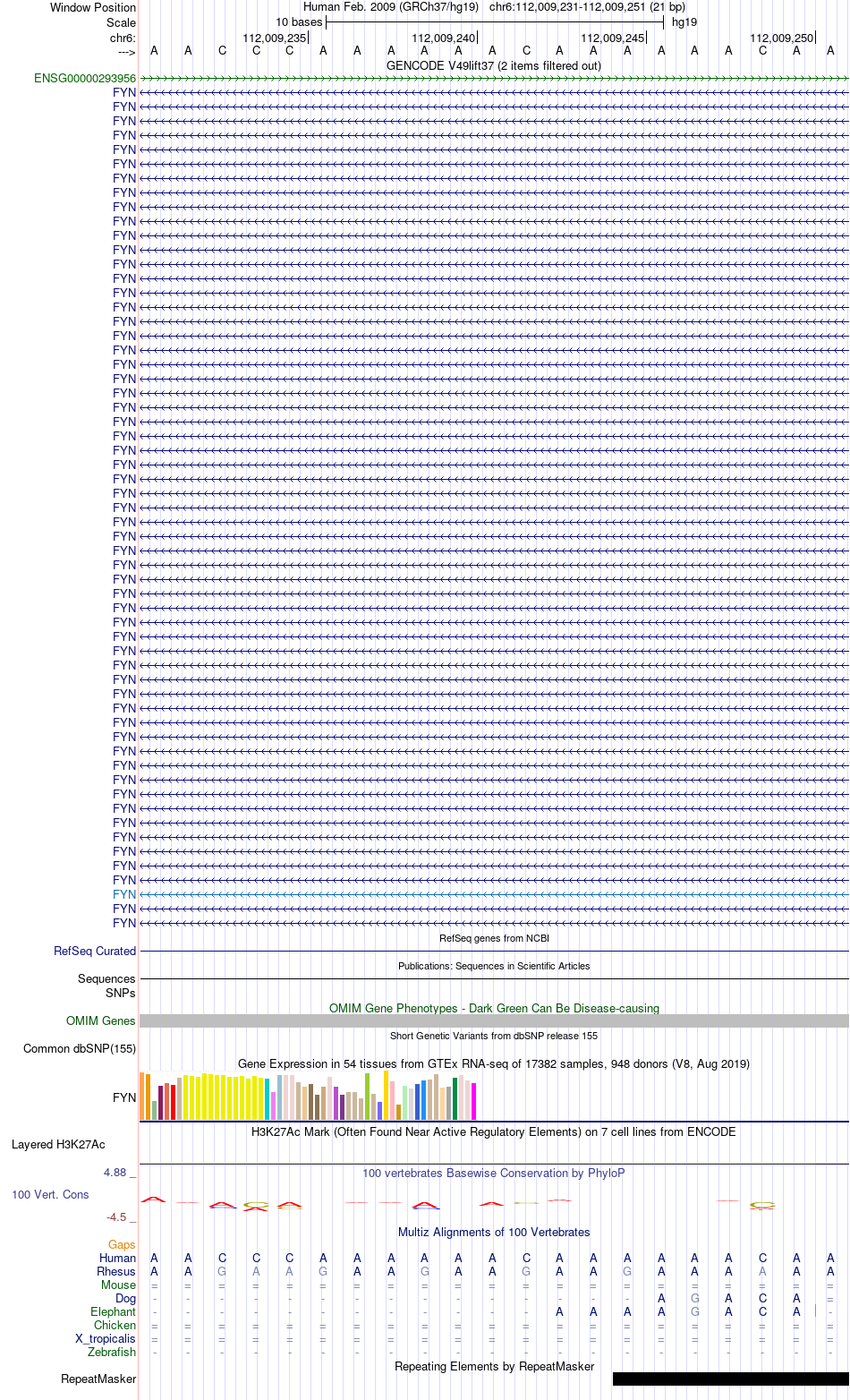Select the Human alignment row label

click(118, 1258)
